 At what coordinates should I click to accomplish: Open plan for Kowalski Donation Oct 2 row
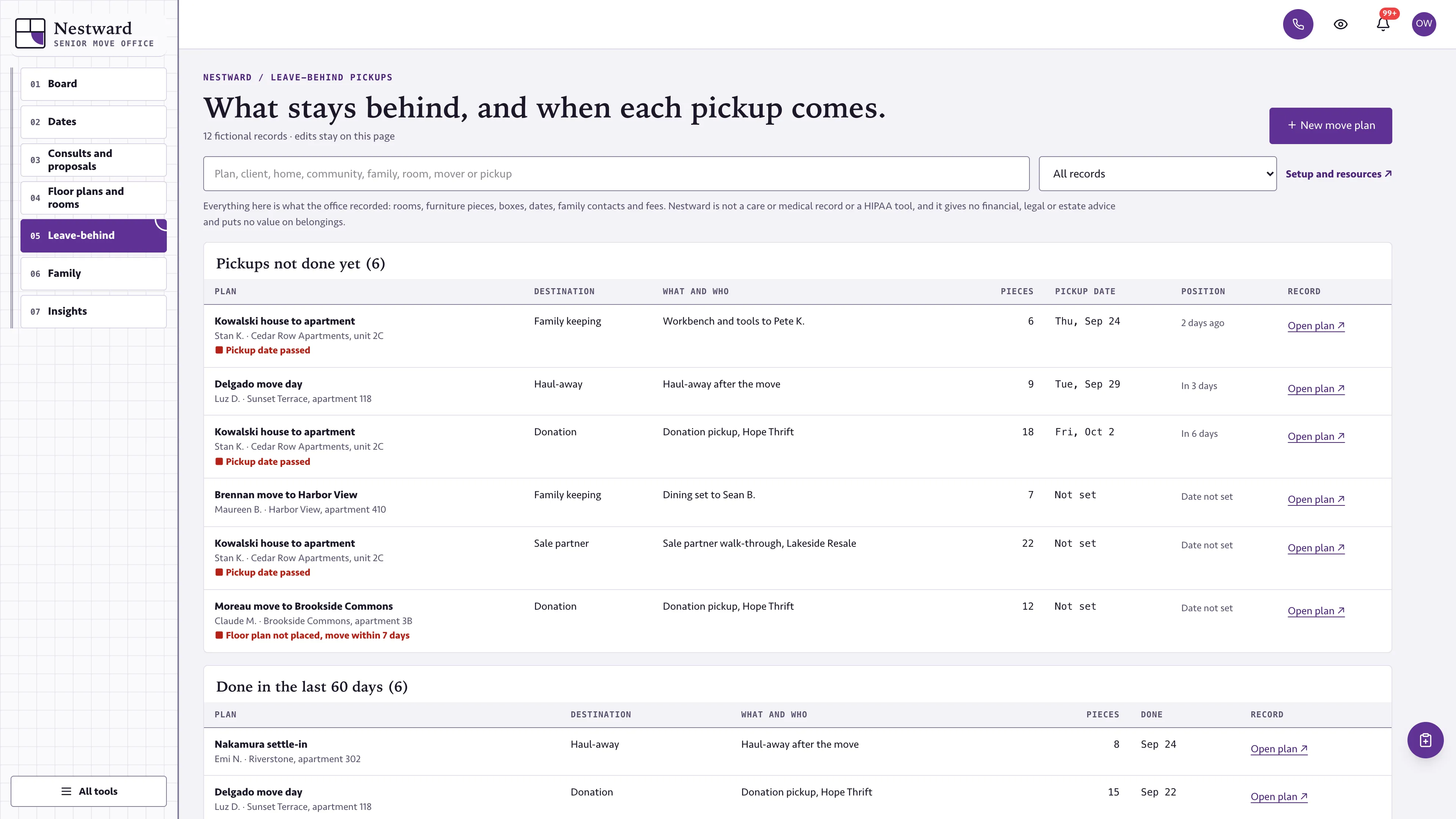(x=1316, y=436)
